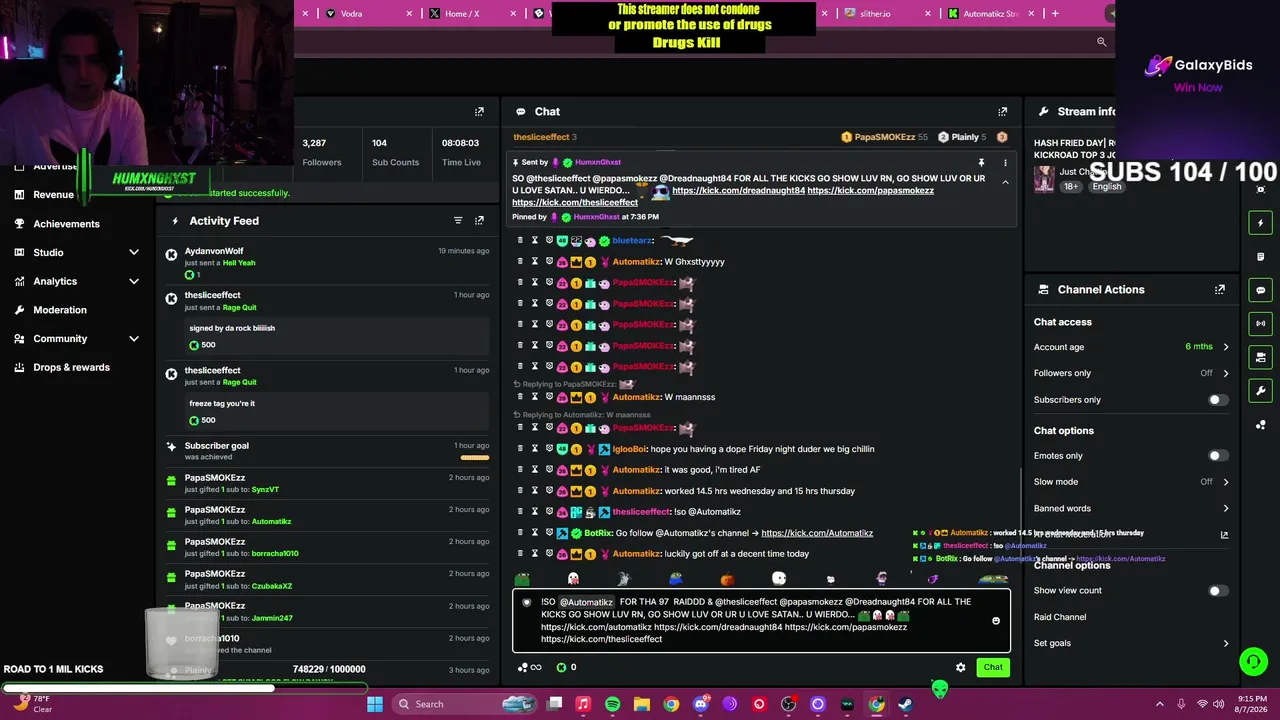
Task: Open Activity Feed filter options
Action: pyautogui.click(x=458, y=220)
